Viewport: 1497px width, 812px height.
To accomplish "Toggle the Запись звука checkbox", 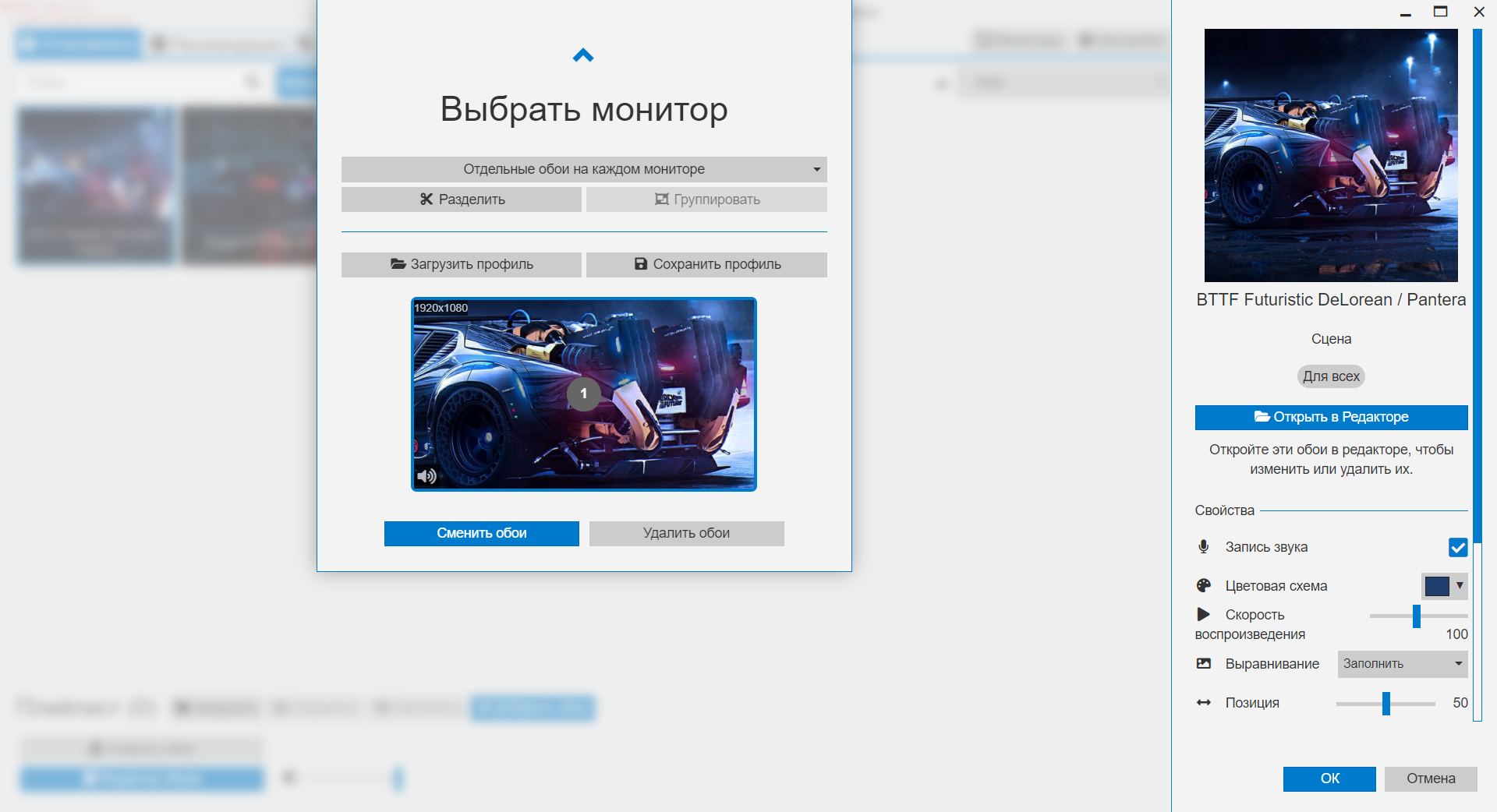I will tap(1458, 548).
